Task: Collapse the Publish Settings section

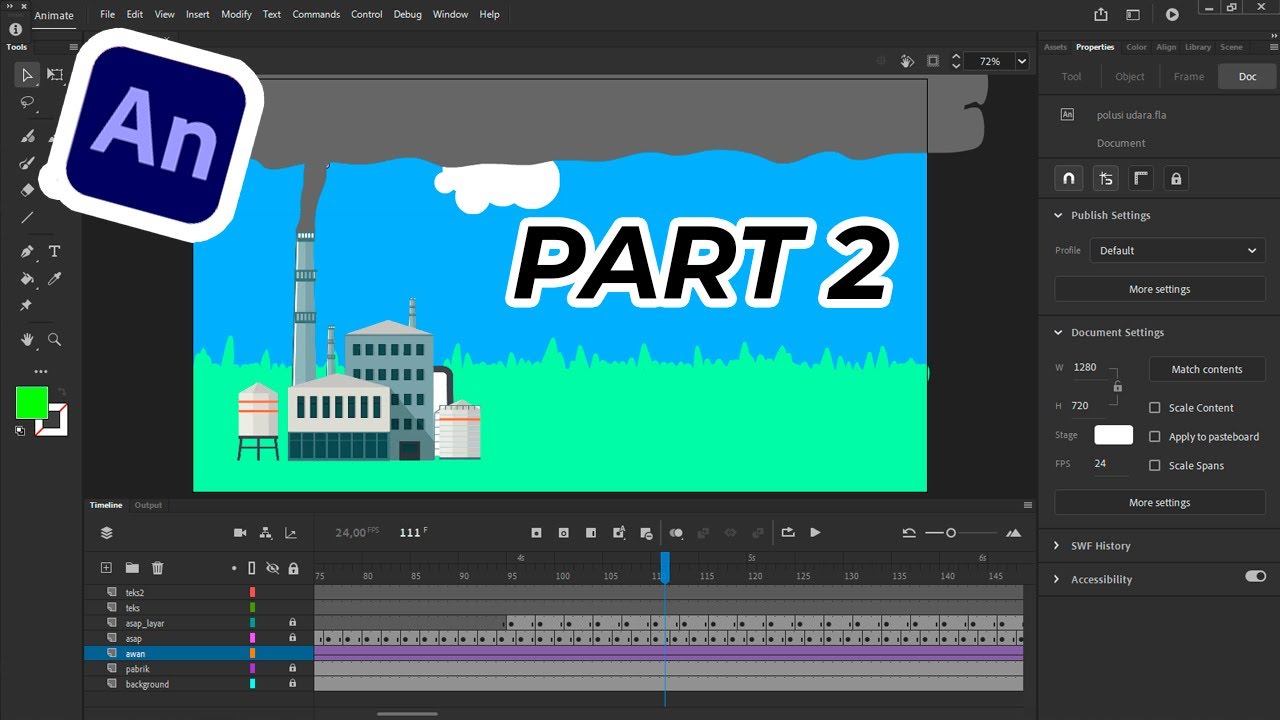Action: 1058,215
